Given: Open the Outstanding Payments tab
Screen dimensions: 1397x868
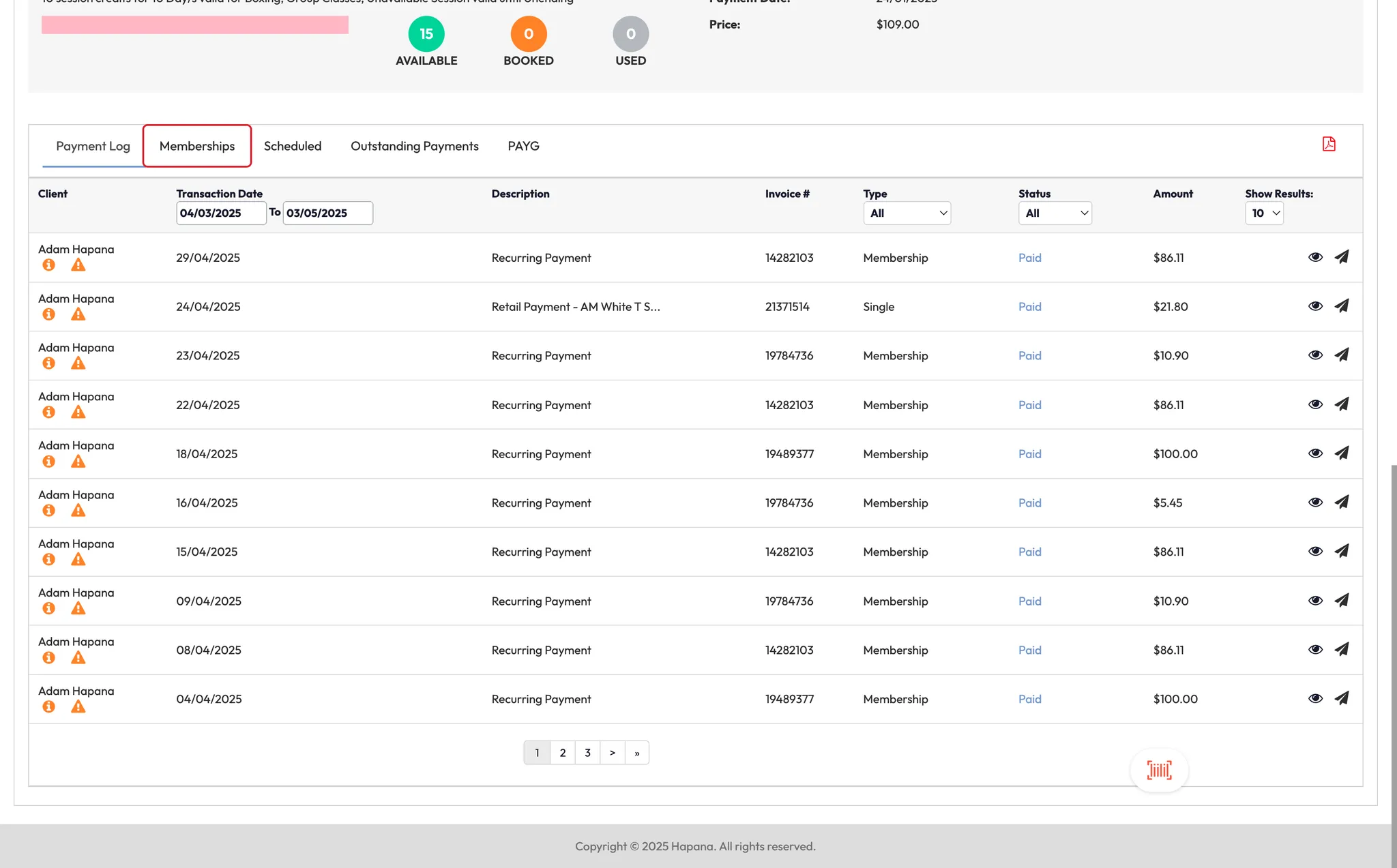Looking at the screenshot, I should [x=414, y=146].
